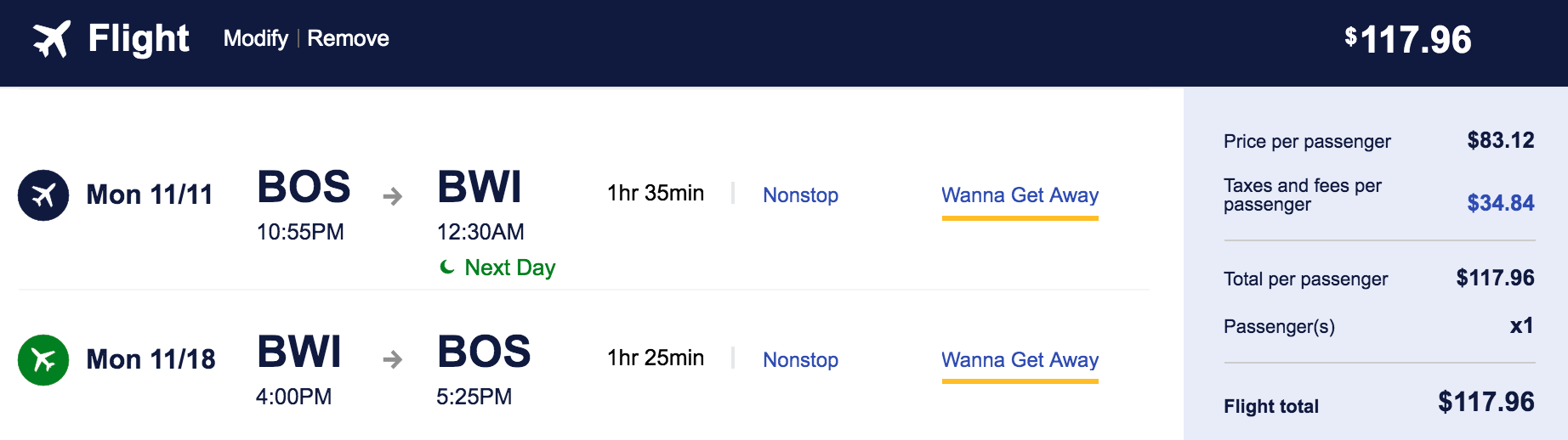Click the Taxes and fees per passenger label

point(1302,195)
